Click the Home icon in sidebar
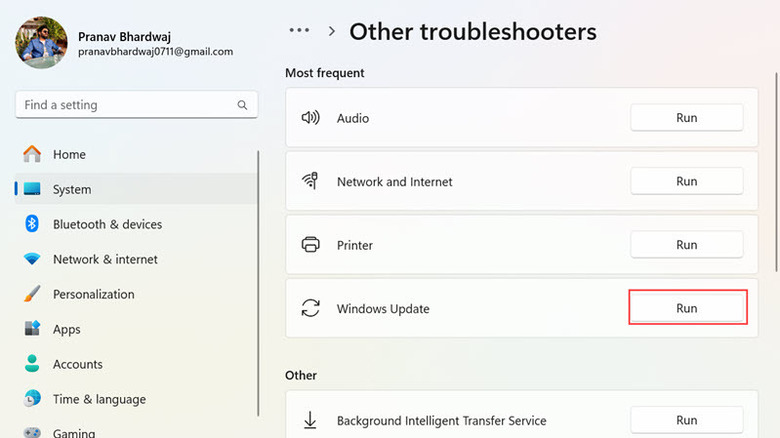The image size is (780, 438). point(32,154)
